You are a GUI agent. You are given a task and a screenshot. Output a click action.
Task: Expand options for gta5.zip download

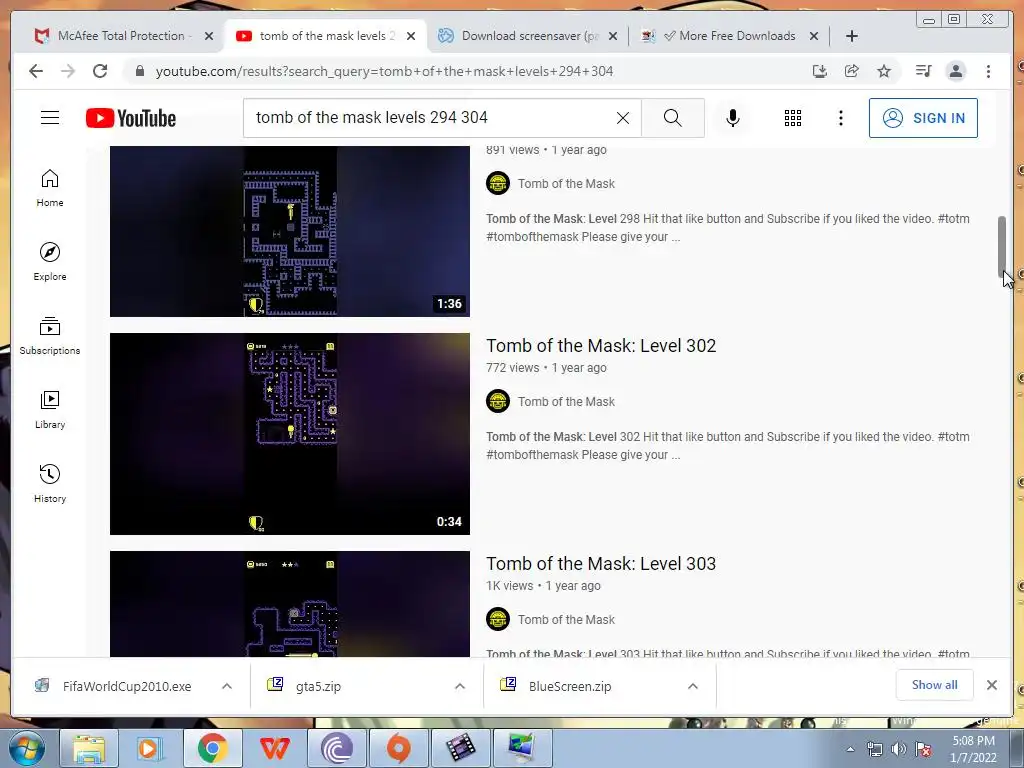460,686
